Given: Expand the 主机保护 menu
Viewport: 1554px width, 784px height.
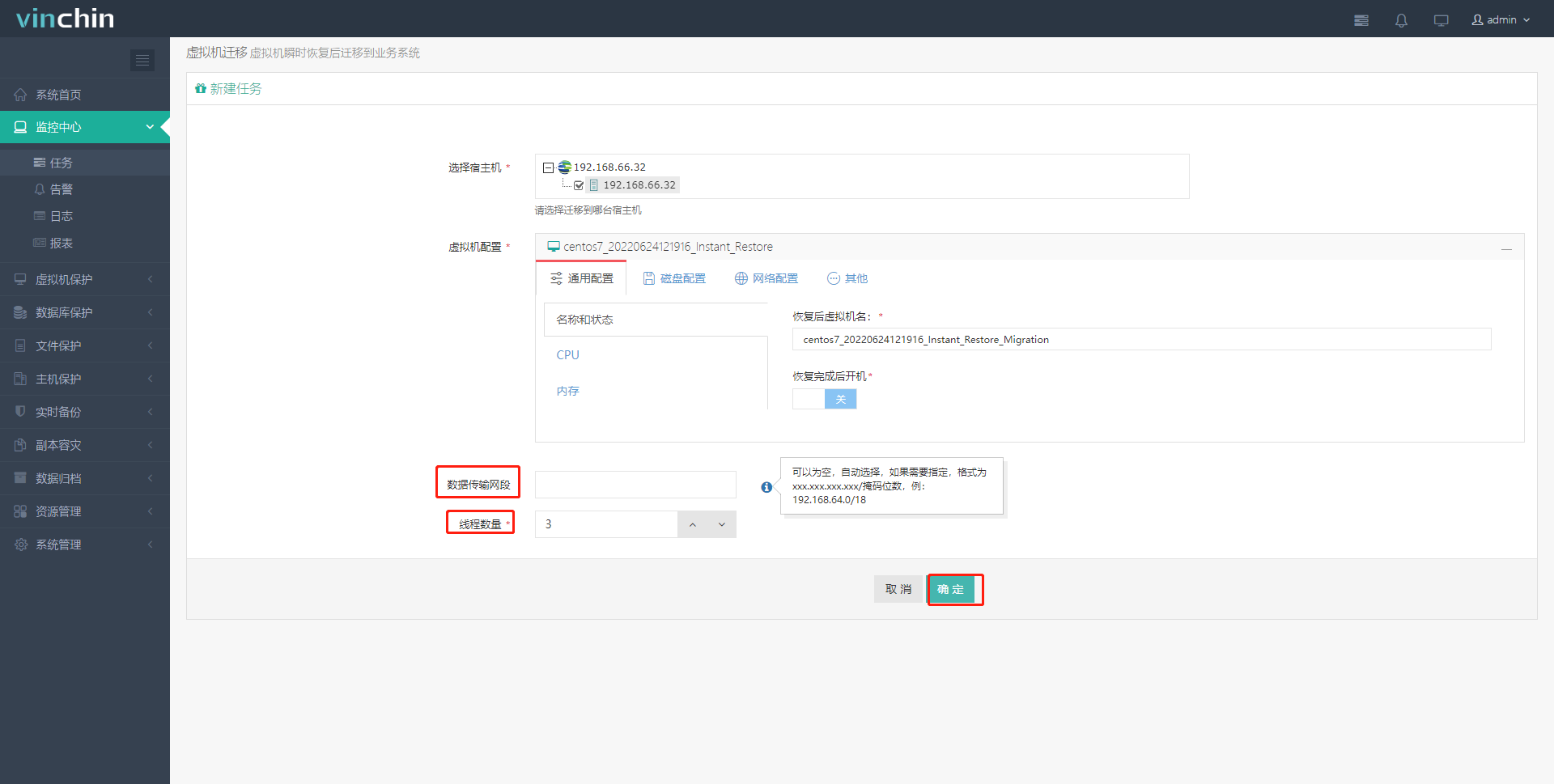Looking at the screenshot, I should pyautogui.click(x=85, y=379).
